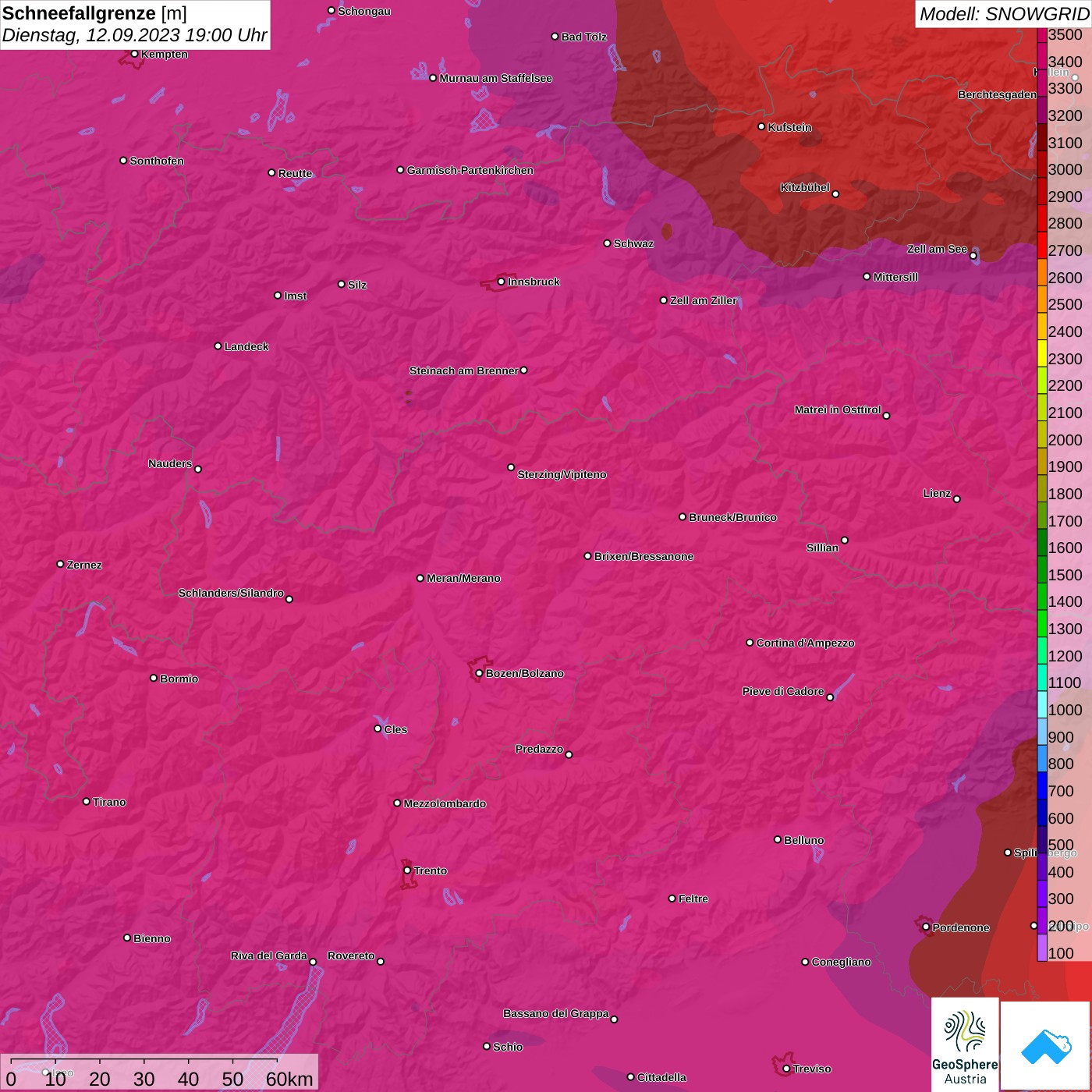Click the date Dienstag, 12.09.2023 19:00 Uhr
Viewport: 1092px width, 1092px height.
pyautogui.click(x=135, y=35)
